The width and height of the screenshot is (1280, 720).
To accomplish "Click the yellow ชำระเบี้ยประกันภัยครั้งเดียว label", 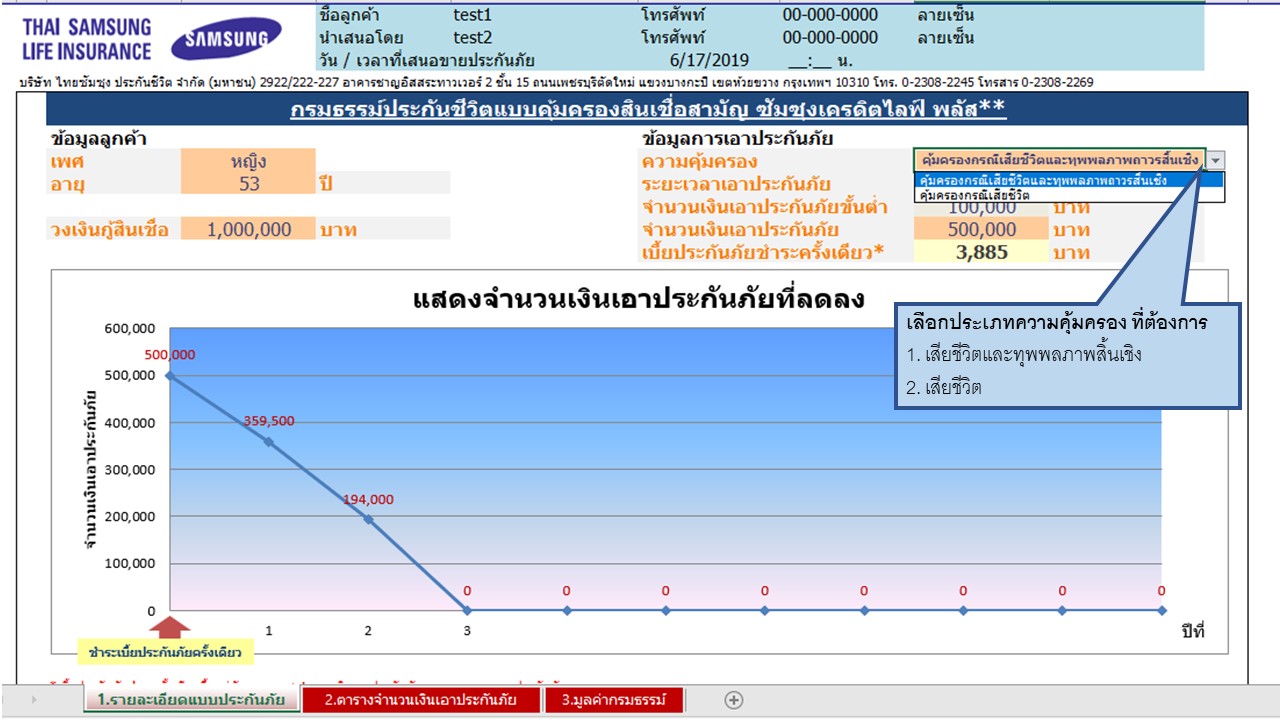I will coord(166,653).
